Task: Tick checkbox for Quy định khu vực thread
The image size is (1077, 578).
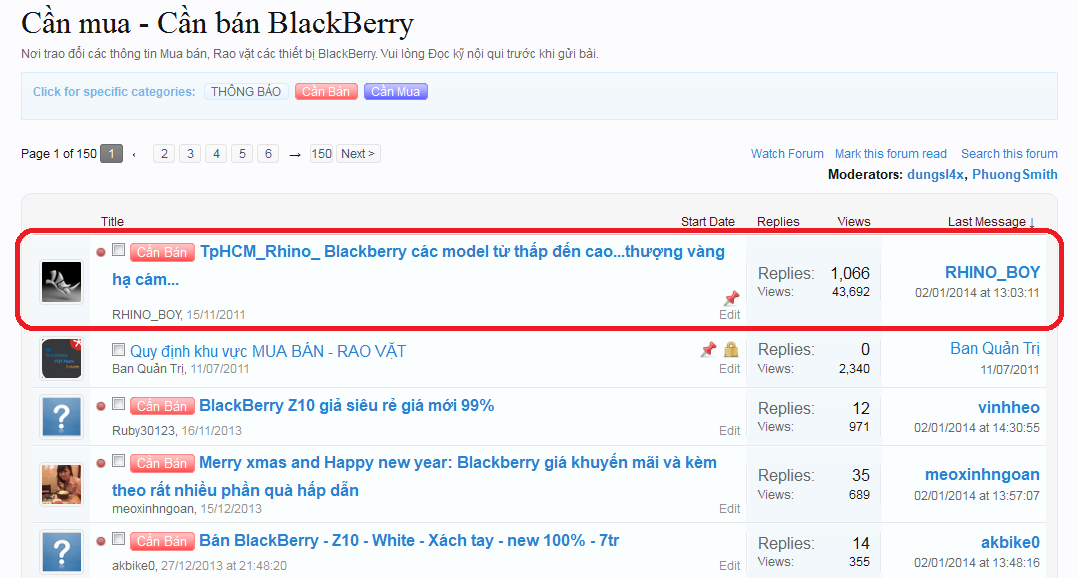Action: 118,349
